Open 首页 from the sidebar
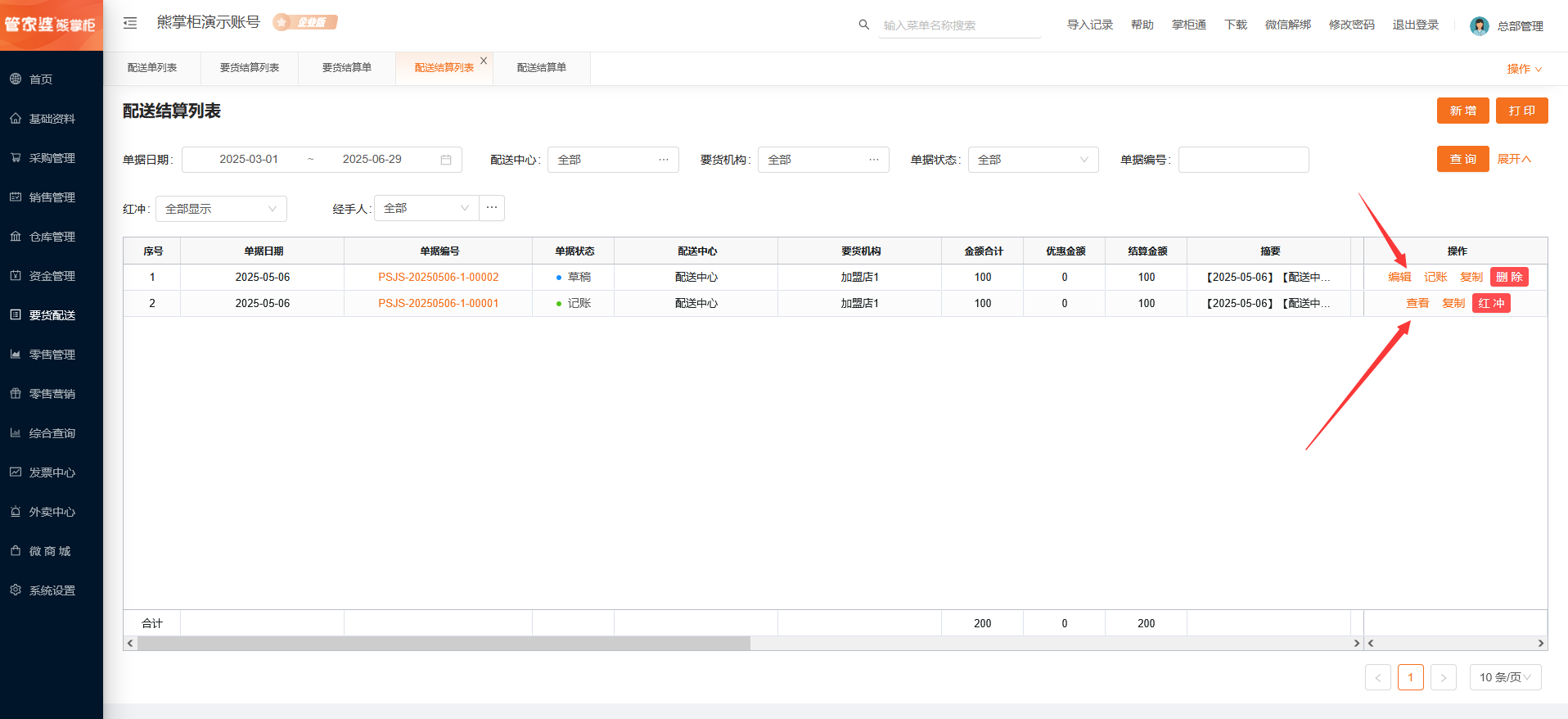Screen dimensions: 1568x719 pyautogui.click(x=41, y=79)
